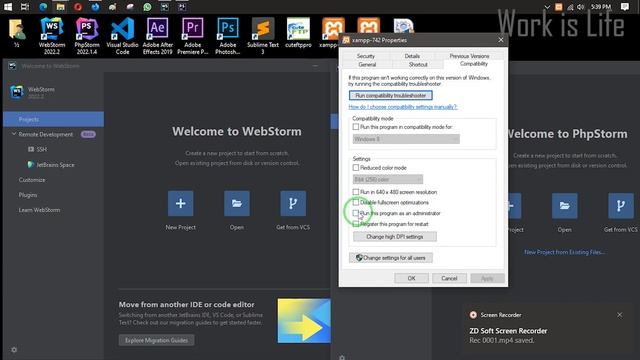640x360 pixels.
Task: Click OK in the Properties dialog
Action: tap(411, 278)
